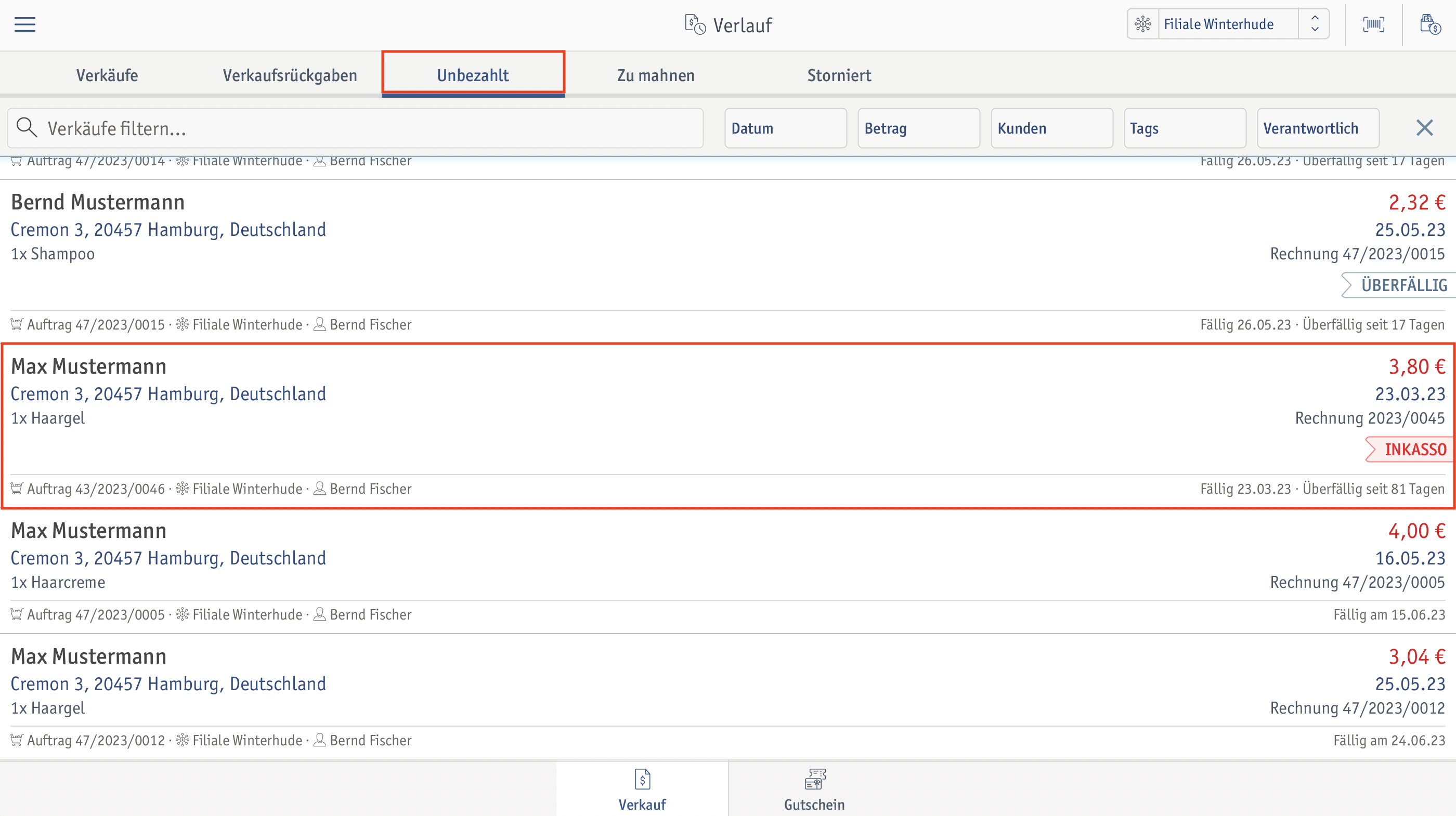Click date 16.05.23
The width and height of the screenshot is (1456, 816).
tap(1410, 558)
